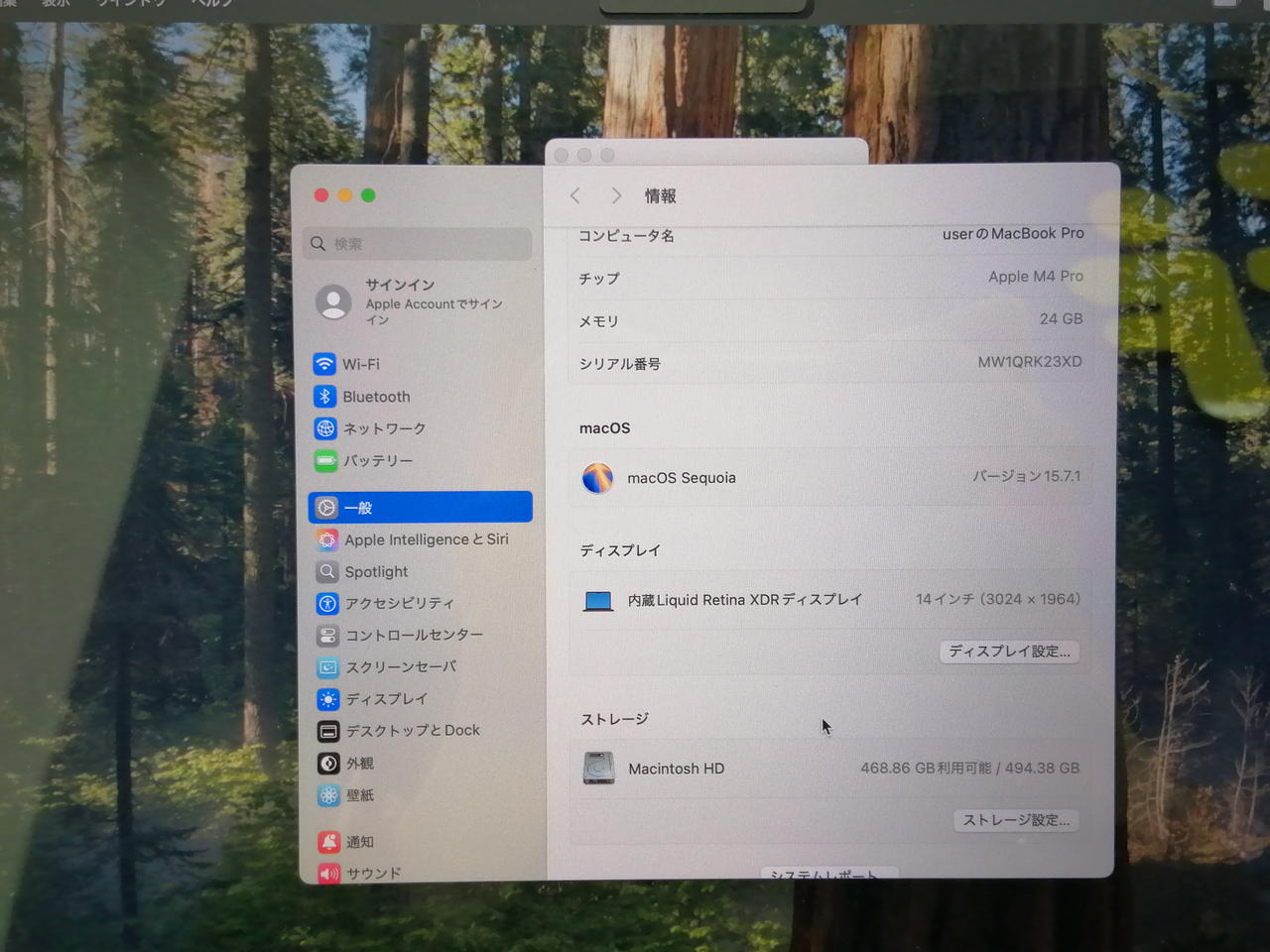Go back with the left chevron
The image size is (1270, 952).
[x=575, y=196]
